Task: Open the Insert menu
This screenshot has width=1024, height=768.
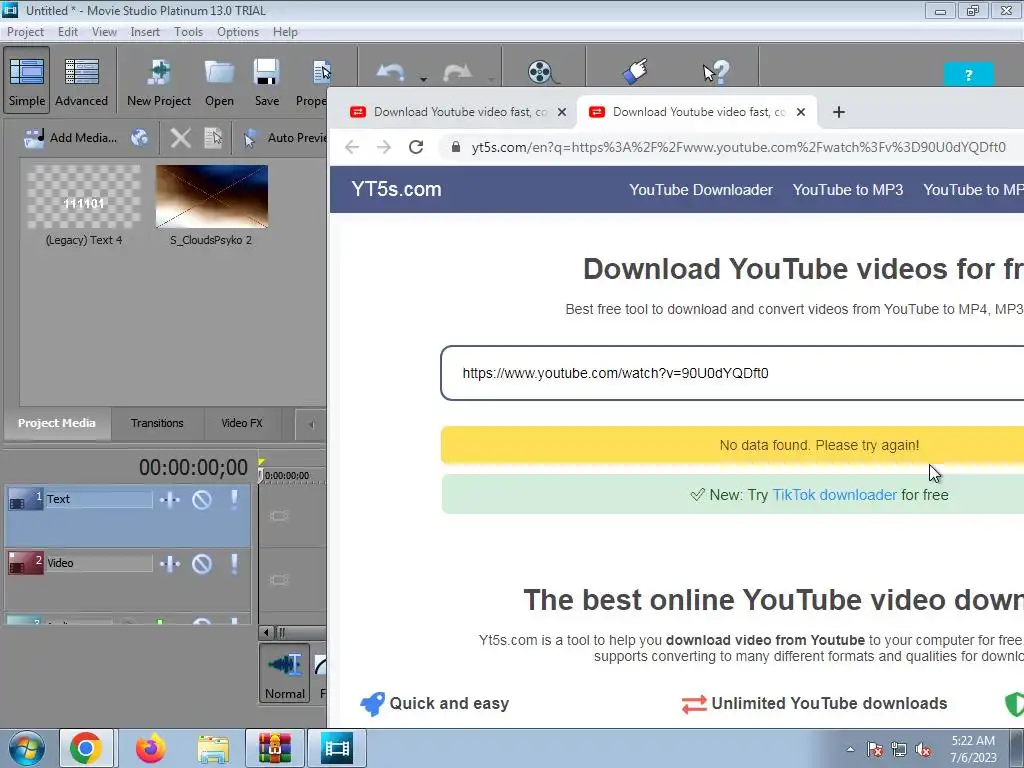Action: coord(145,31)
